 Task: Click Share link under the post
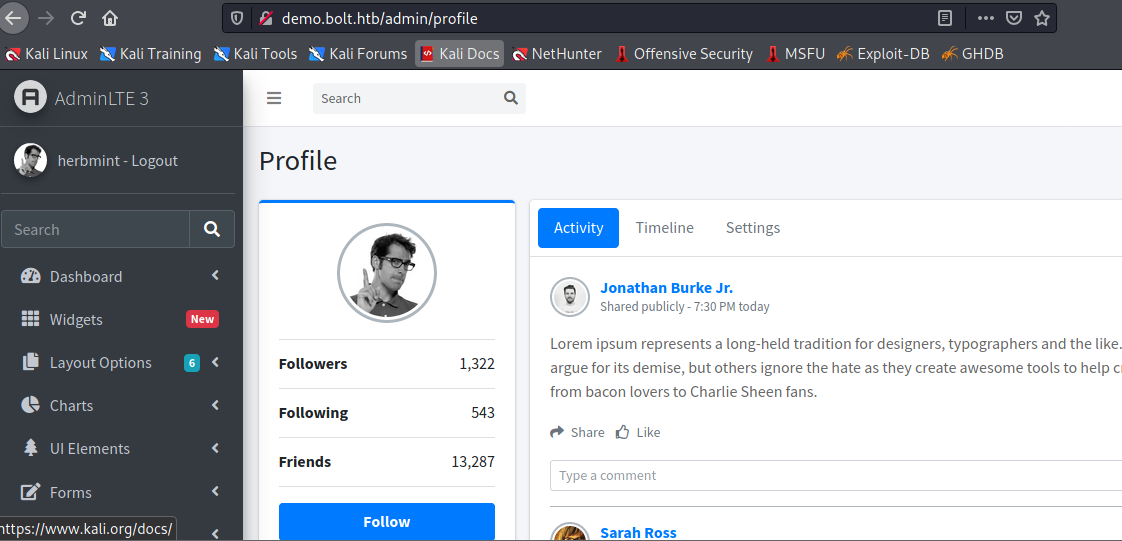click(x=577, y=432)
